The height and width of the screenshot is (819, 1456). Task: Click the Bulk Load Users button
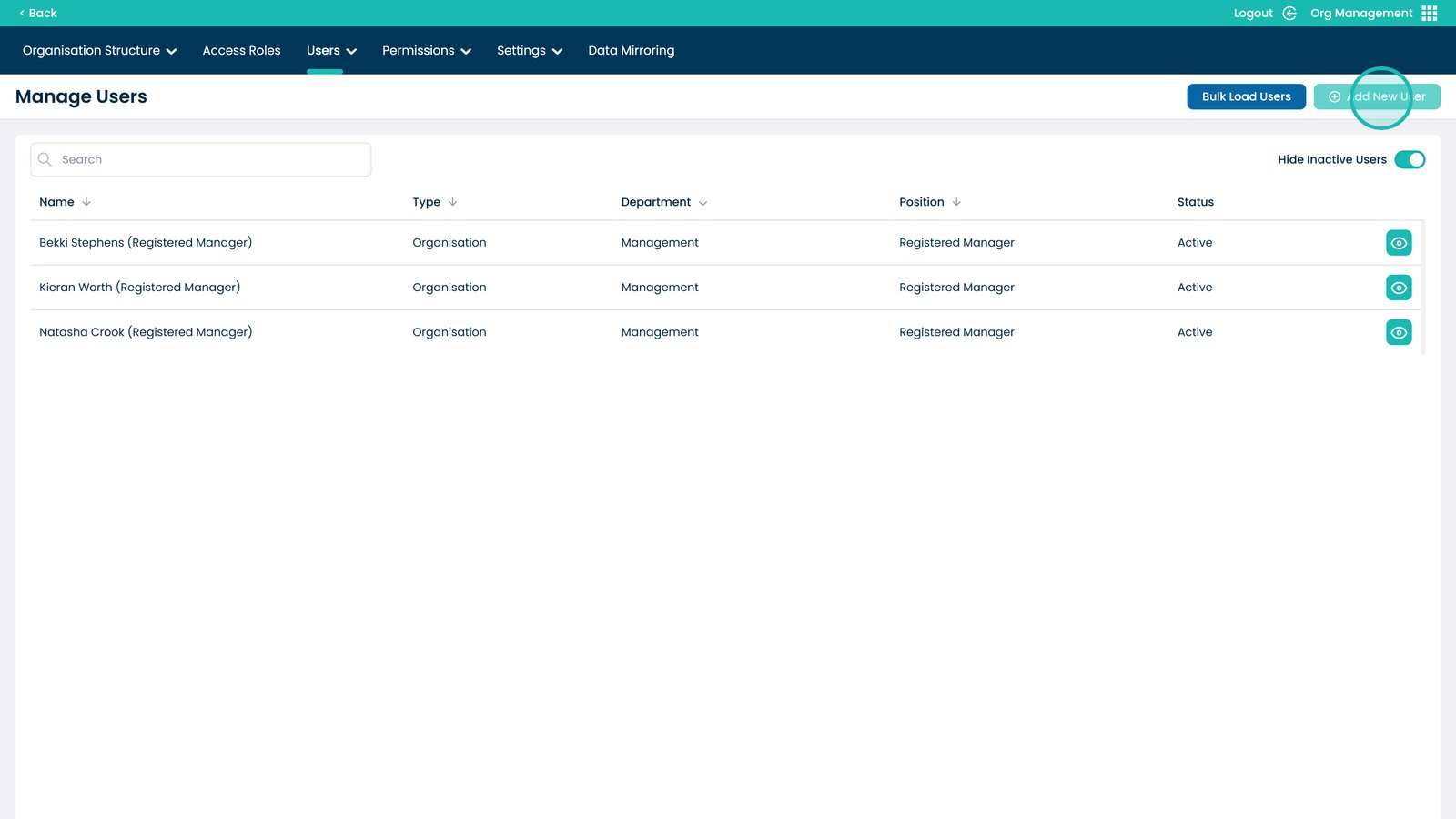(x=1246, y=96)
